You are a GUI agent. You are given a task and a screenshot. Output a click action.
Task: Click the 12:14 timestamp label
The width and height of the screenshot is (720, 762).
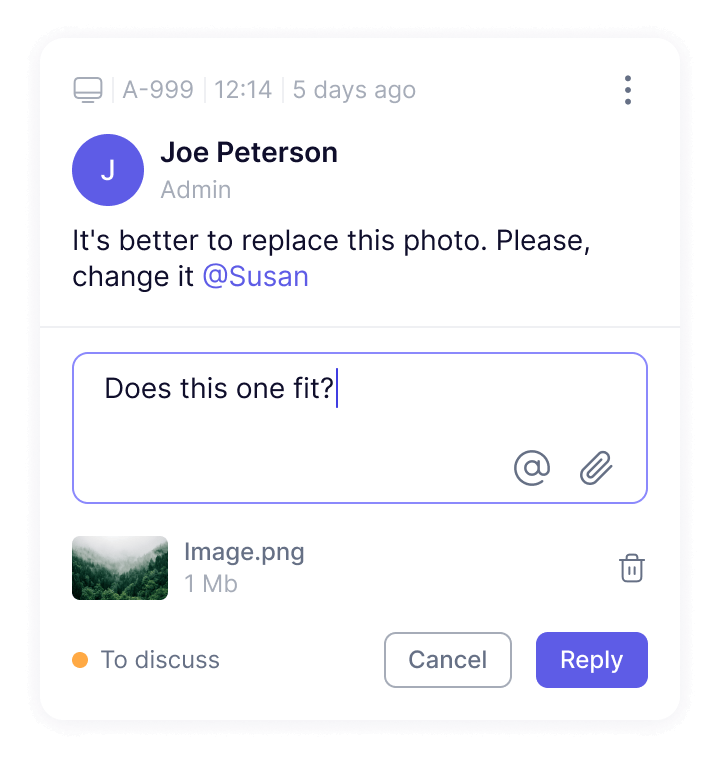(x=243, y=90)
